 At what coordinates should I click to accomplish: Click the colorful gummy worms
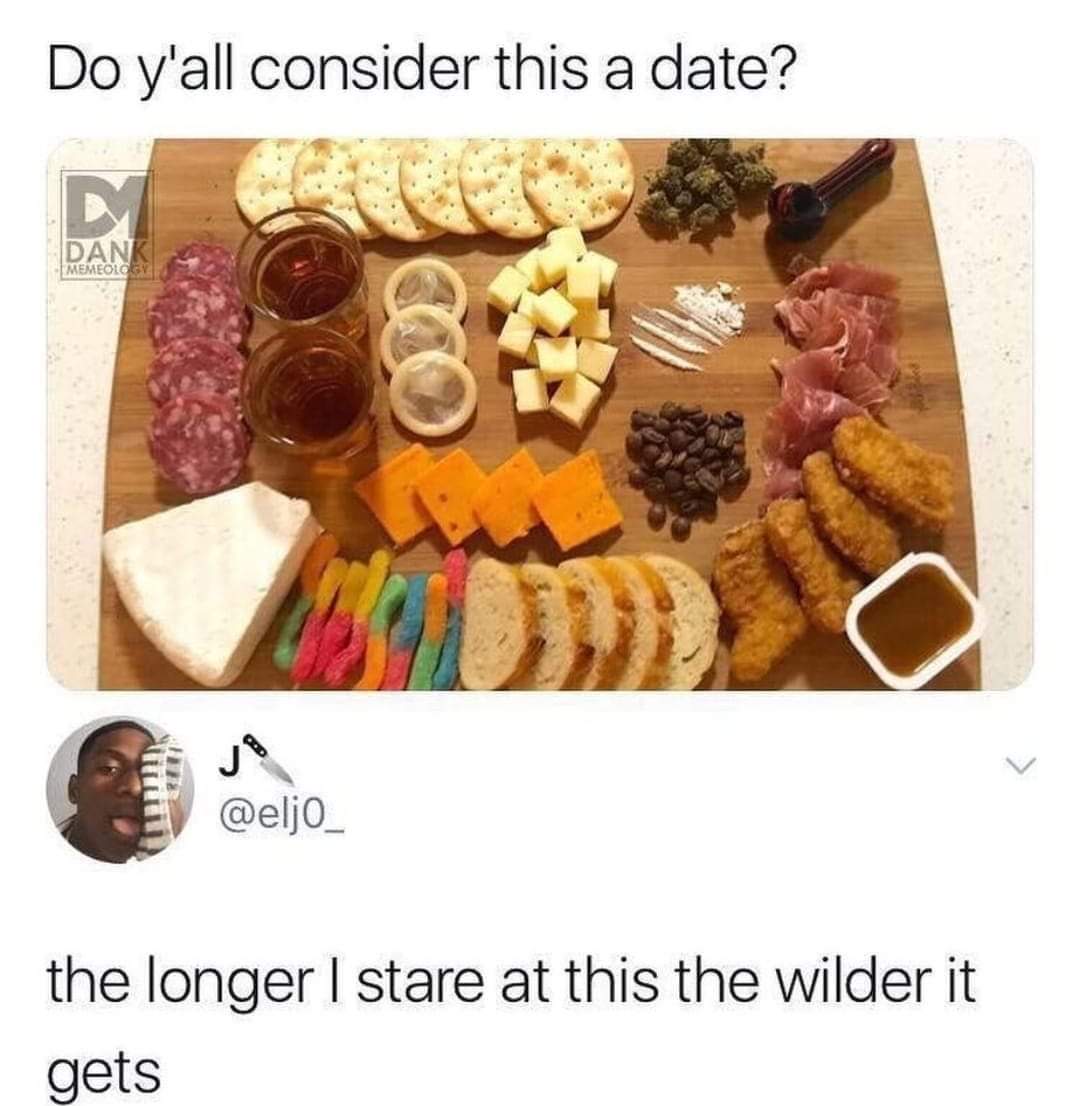click(x=384, y=611)
